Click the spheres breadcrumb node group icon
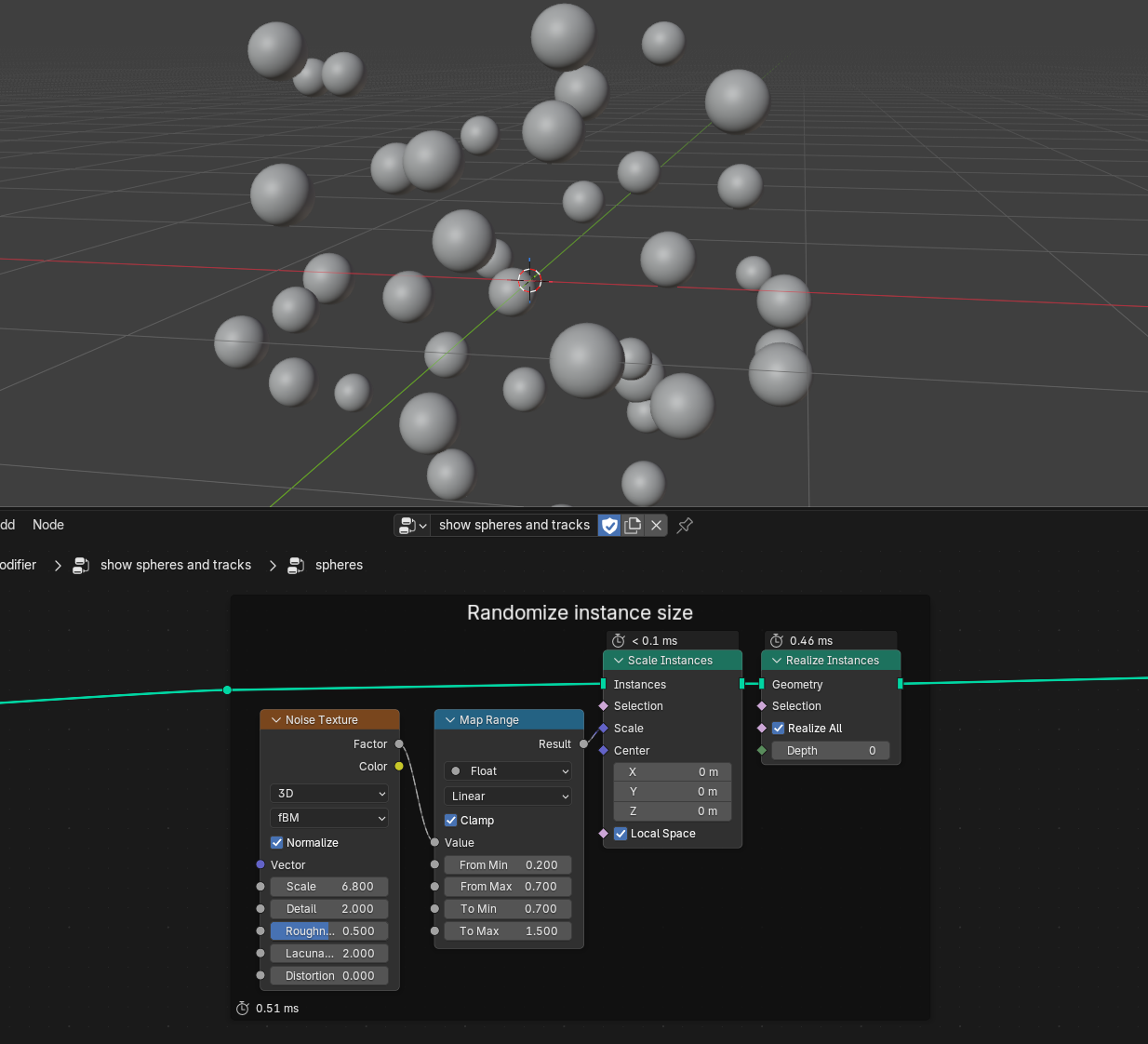Screen dimensions: 1148x1044 tap(296, 566)
